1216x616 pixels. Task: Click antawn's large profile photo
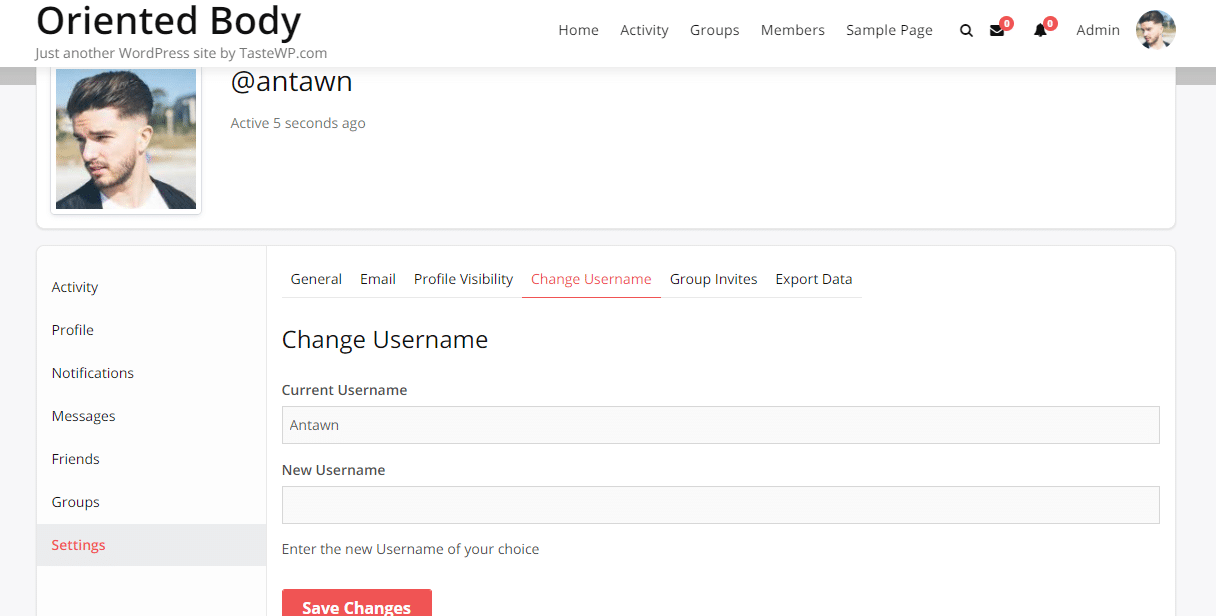[x=125, y=138]
